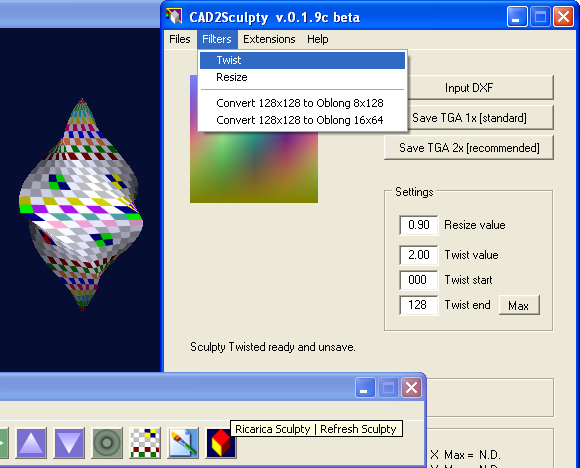This screenshot has width=580, height=468.
Task: Close the preview toolbar window
Action: [x=411, y=387]
